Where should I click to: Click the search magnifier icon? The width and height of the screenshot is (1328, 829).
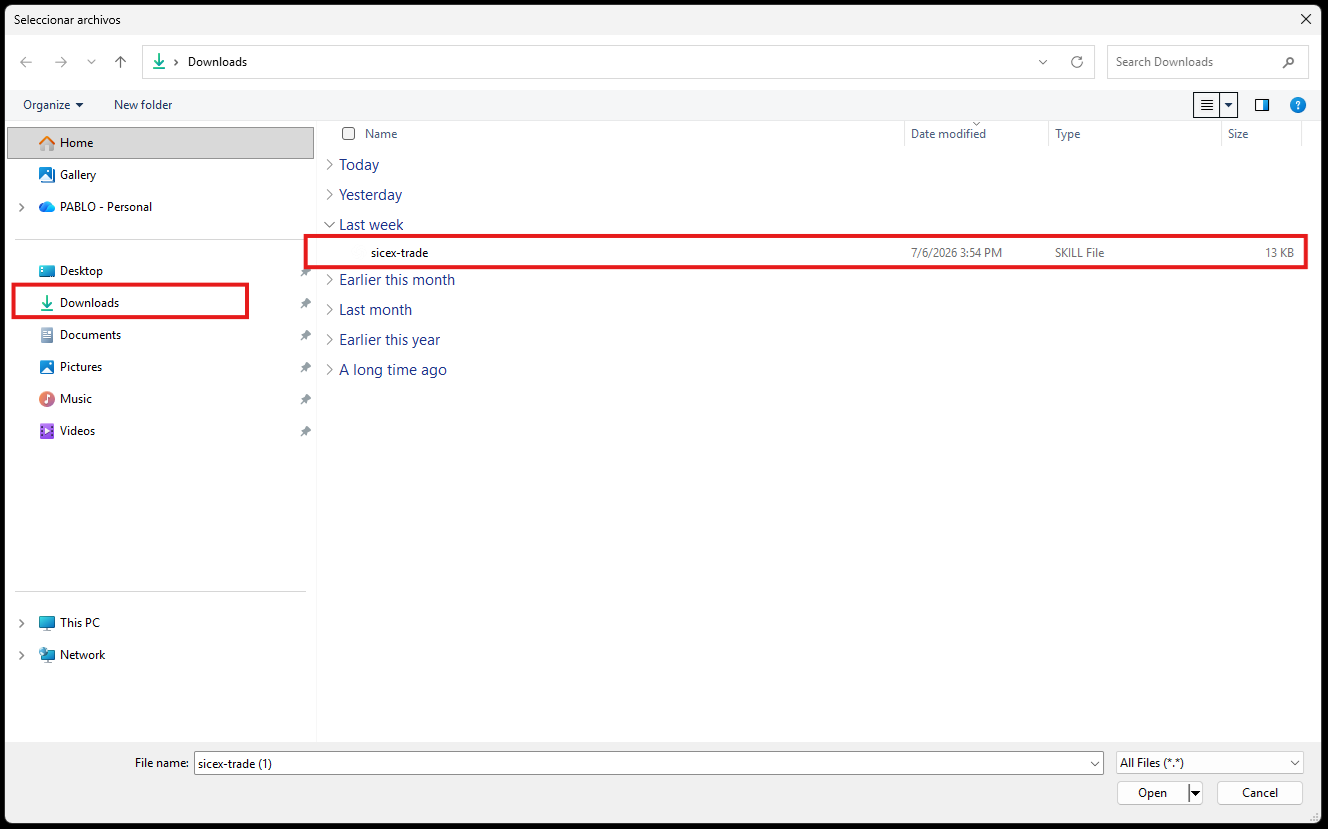1289,62
